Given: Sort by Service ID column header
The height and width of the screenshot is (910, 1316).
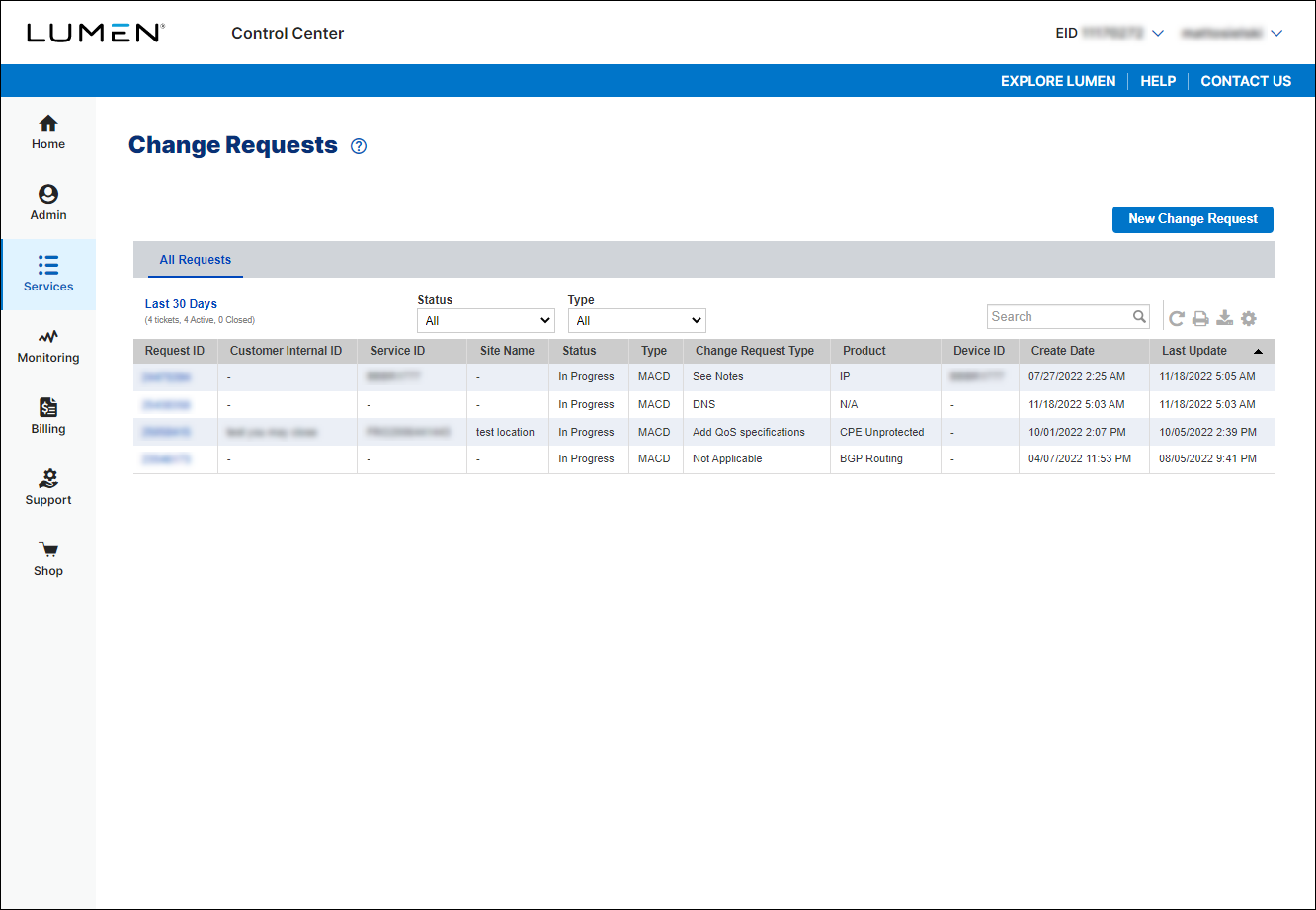Looking at the screenshot, I should point(397,351).
